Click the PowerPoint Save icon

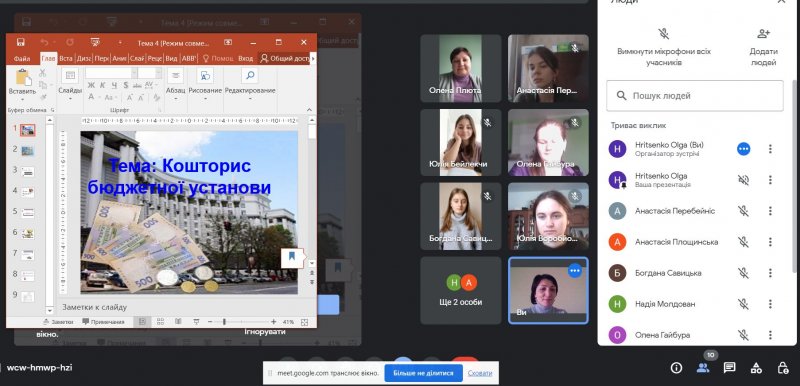pos(21,42)
